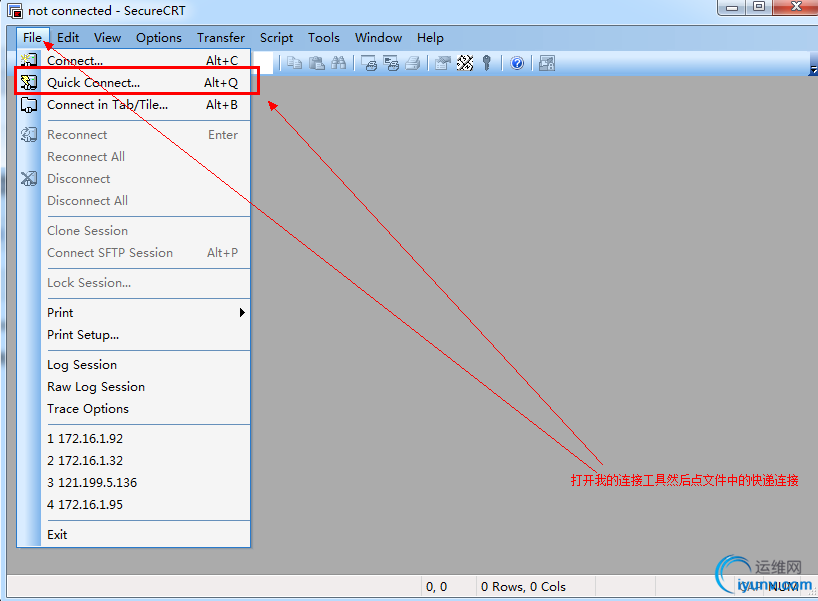Click the '0 Rows, 0 Cols' status text

tap(523, 587)
